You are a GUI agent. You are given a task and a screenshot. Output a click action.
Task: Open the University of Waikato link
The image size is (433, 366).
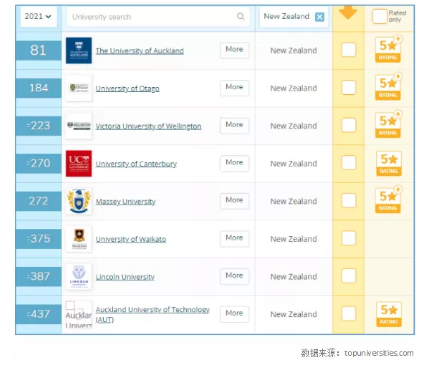[131, 239]
